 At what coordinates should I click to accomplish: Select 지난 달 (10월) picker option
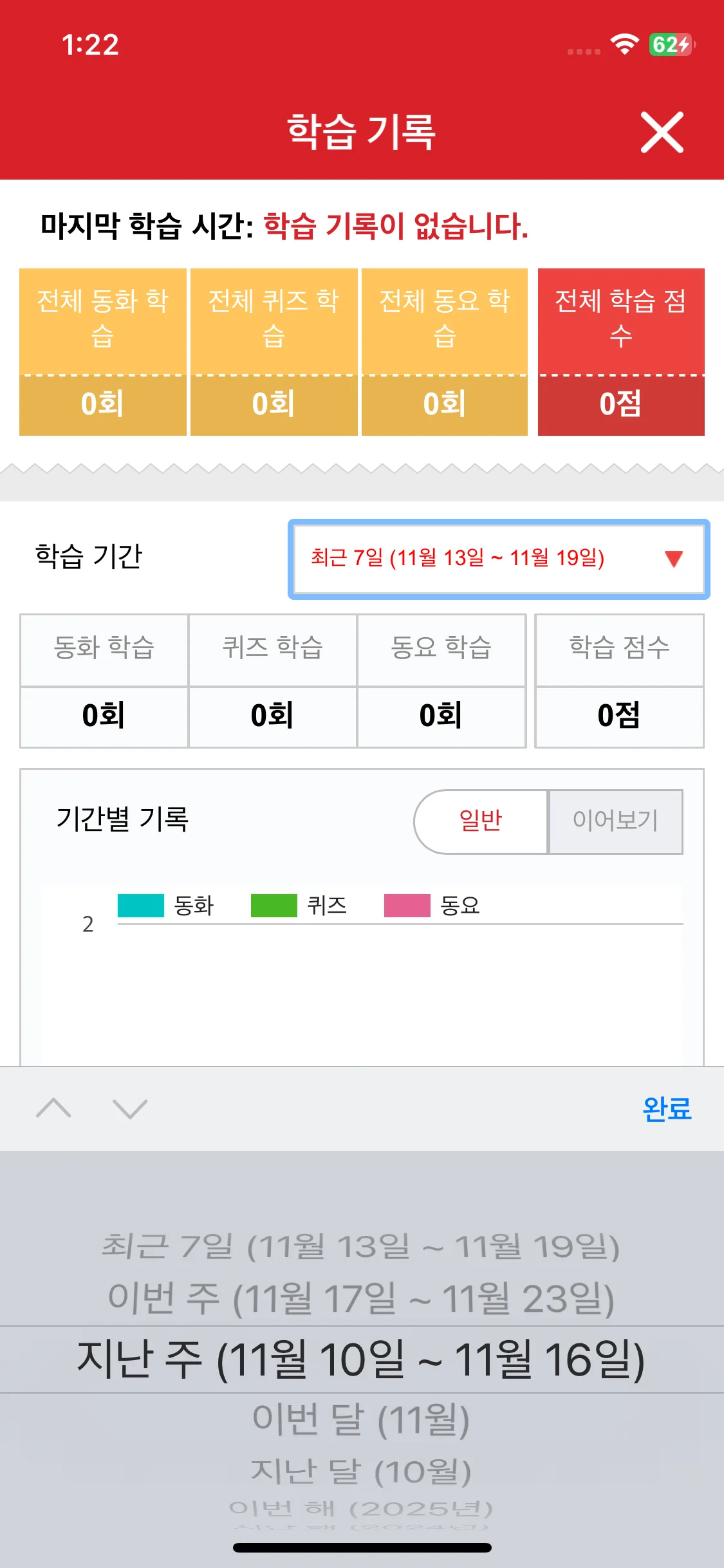tap(361, 1471)
